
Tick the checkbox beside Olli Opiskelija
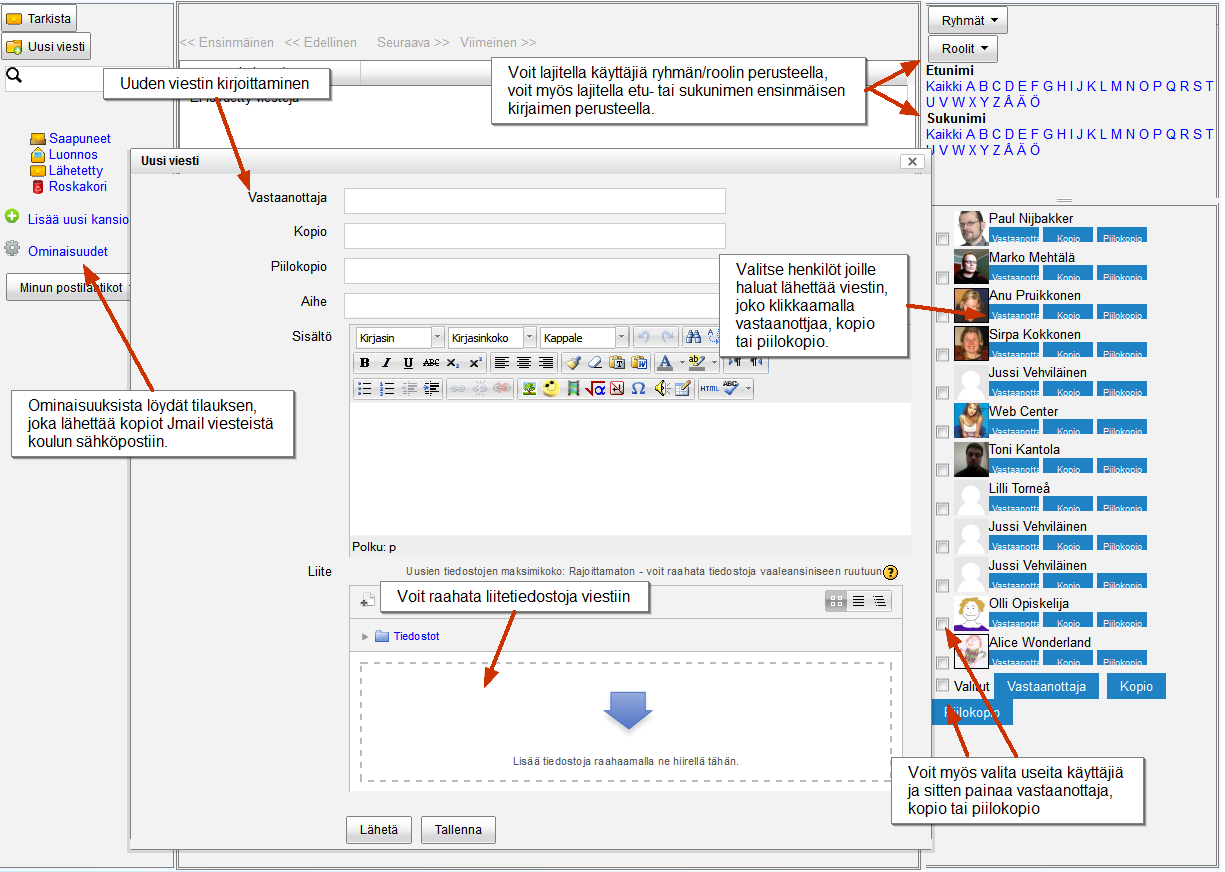tap(942, 624)
